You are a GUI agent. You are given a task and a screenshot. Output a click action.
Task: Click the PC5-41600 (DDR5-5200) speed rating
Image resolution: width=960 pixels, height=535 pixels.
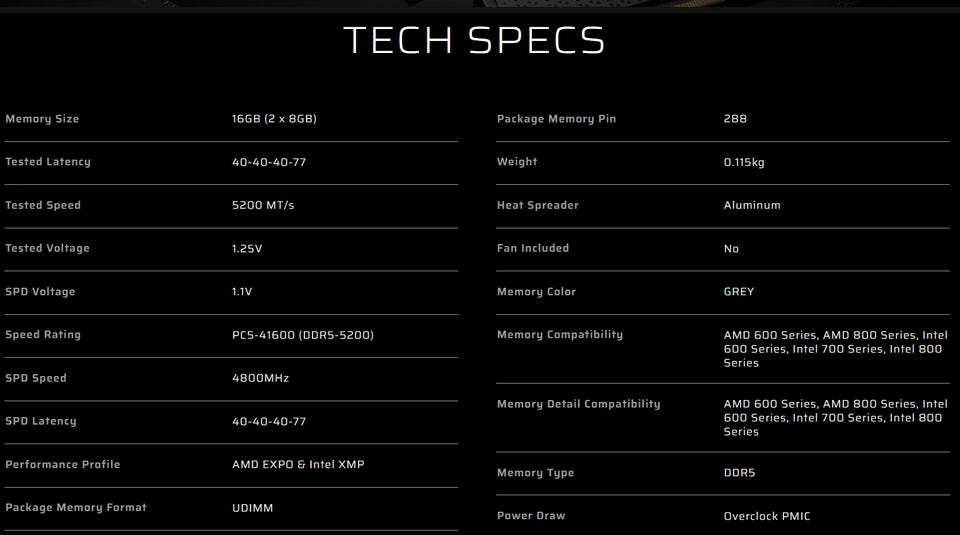[x=303, y=335]
